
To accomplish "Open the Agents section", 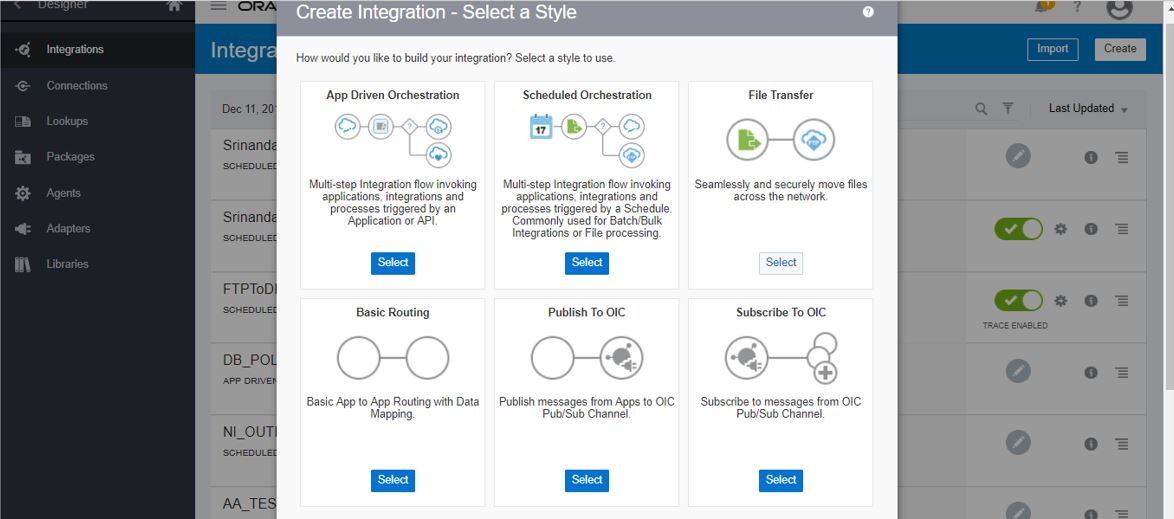I will pyautogui.click(x=63, y=193).
